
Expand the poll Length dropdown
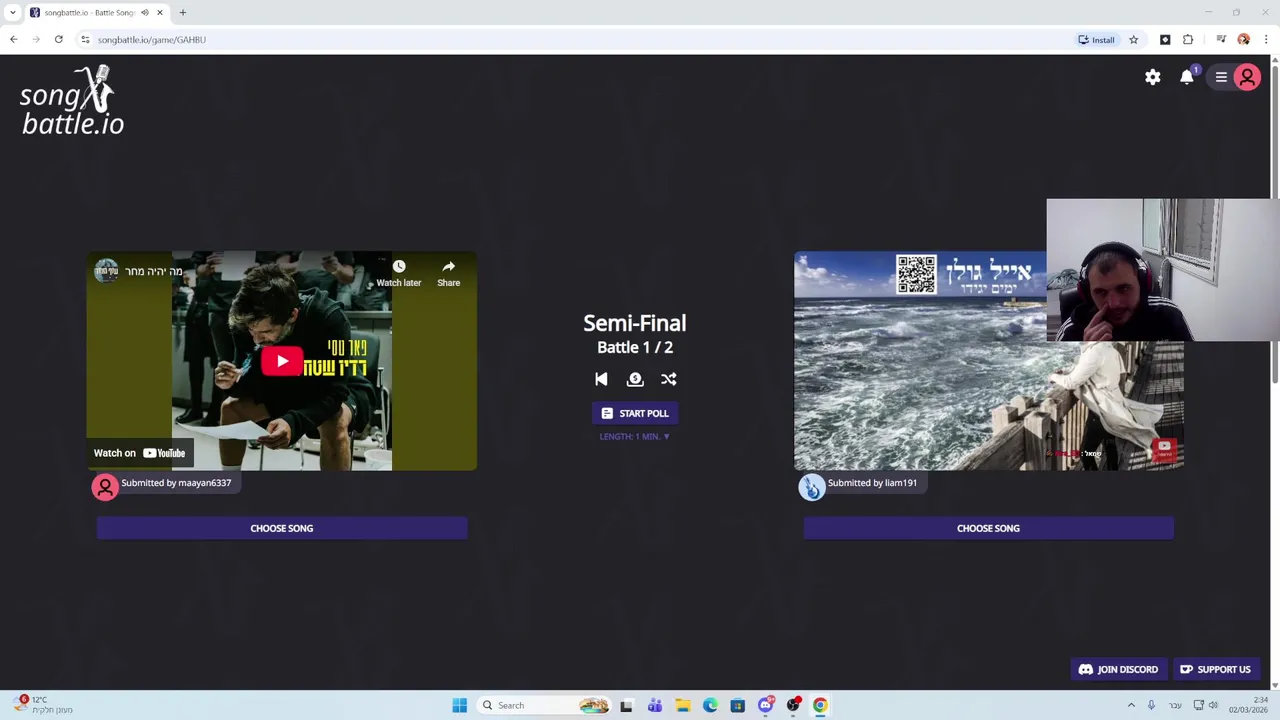point(635,437)
